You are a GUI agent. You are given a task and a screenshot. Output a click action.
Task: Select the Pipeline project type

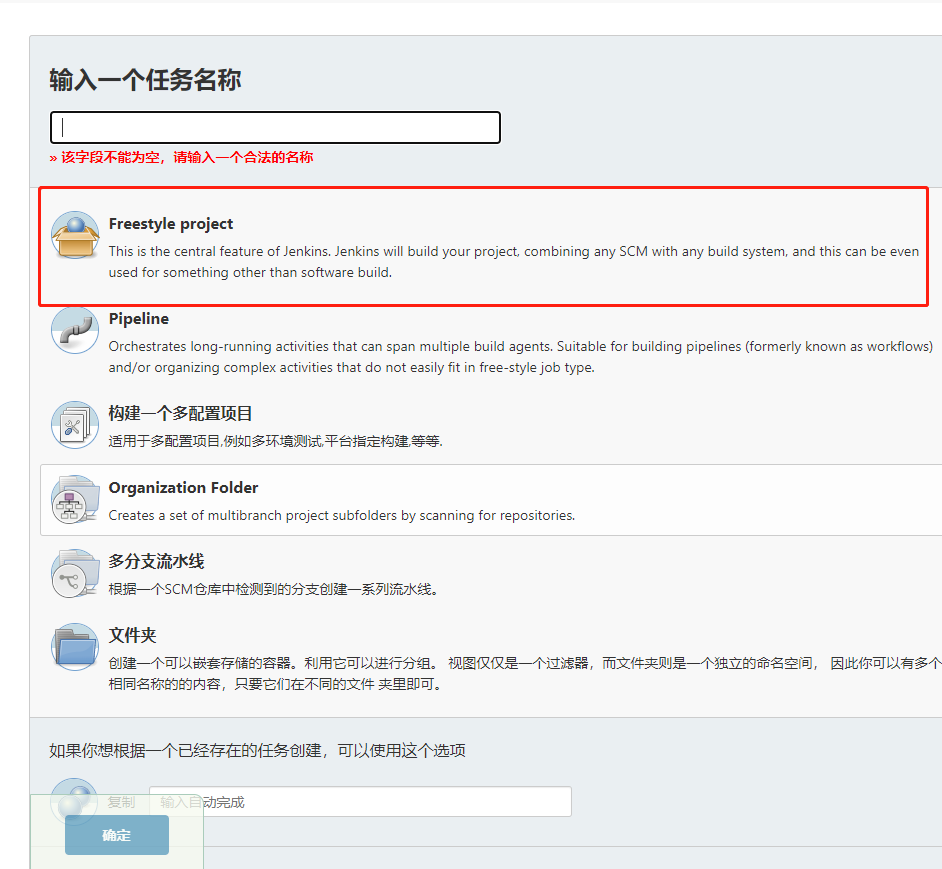(138, 318)
